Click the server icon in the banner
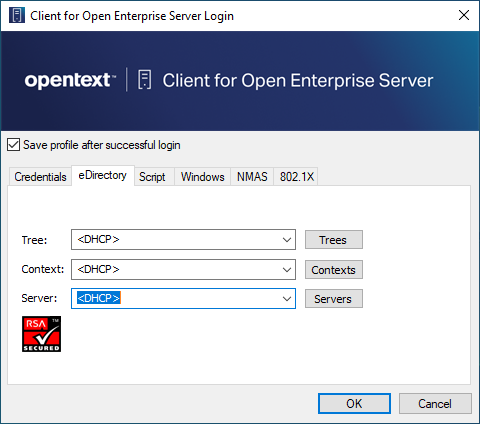 [145, 80]
